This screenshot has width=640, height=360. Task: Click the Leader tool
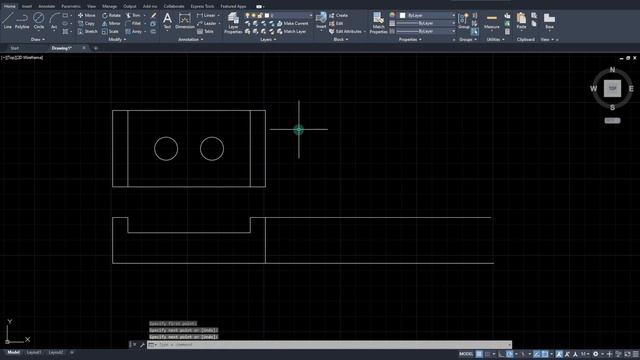207,23
